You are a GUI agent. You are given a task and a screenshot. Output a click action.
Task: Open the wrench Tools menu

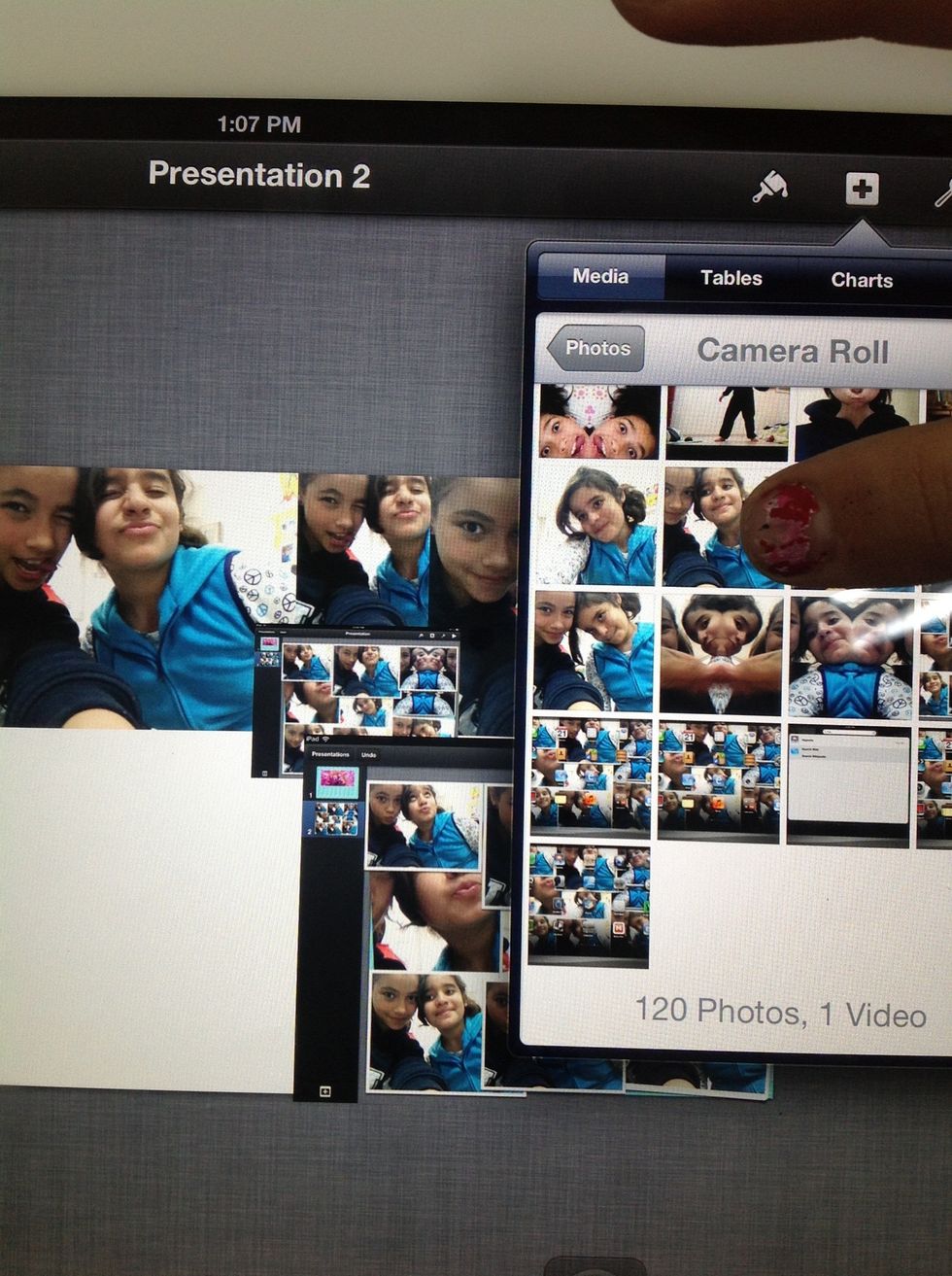942,191
